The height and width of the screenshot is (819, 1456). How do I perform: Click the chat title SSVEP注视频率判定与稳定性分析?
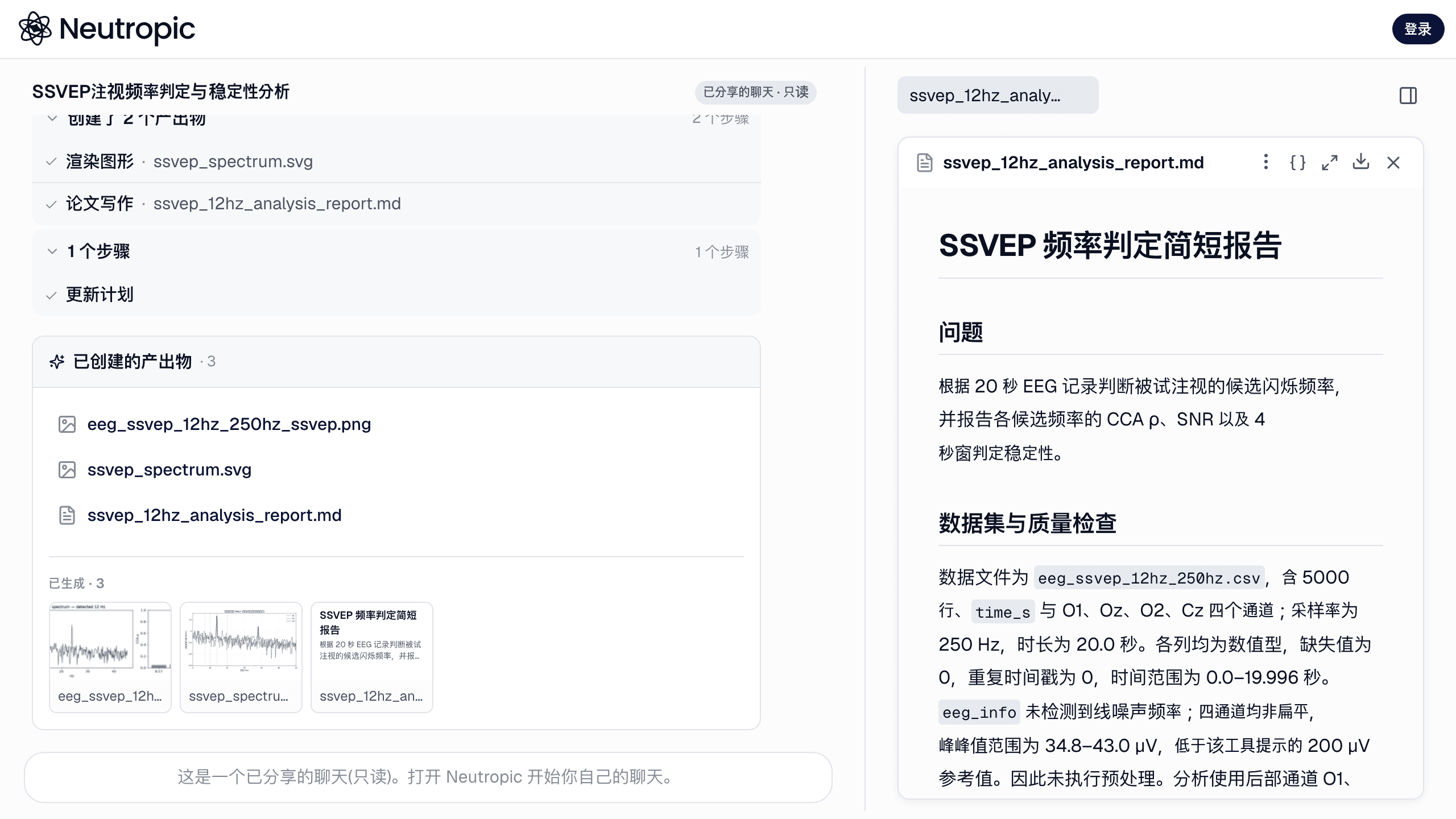161,92
